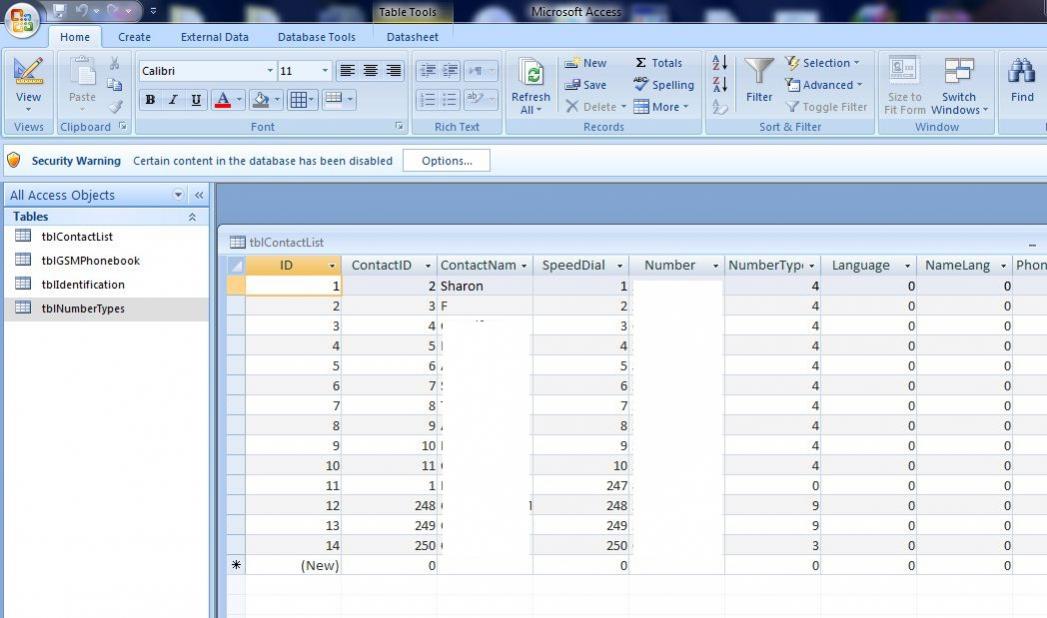
Task: Align text left in Font group
Action: 347,71
